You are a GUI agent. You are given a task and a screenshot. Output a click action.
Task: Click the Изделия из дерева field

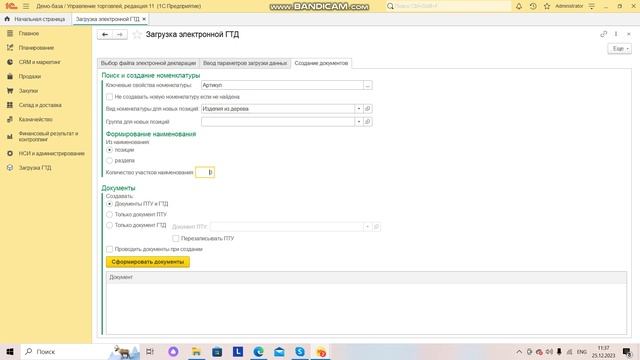278,109
